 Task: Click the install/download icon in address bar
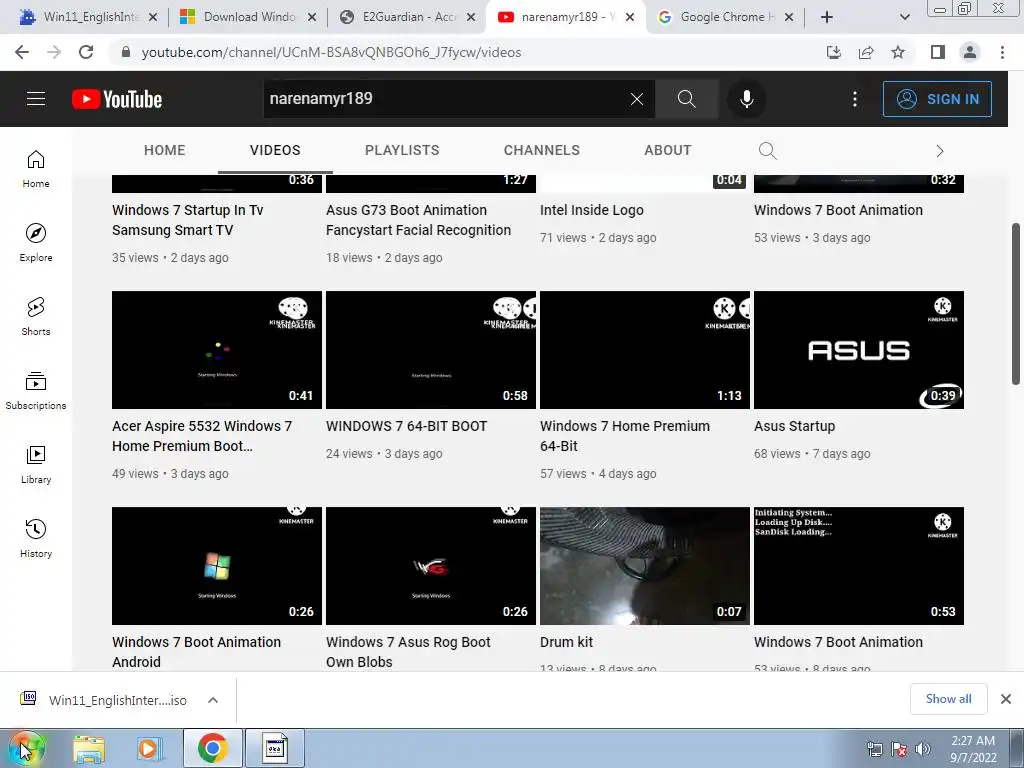[x=834, y=52]
